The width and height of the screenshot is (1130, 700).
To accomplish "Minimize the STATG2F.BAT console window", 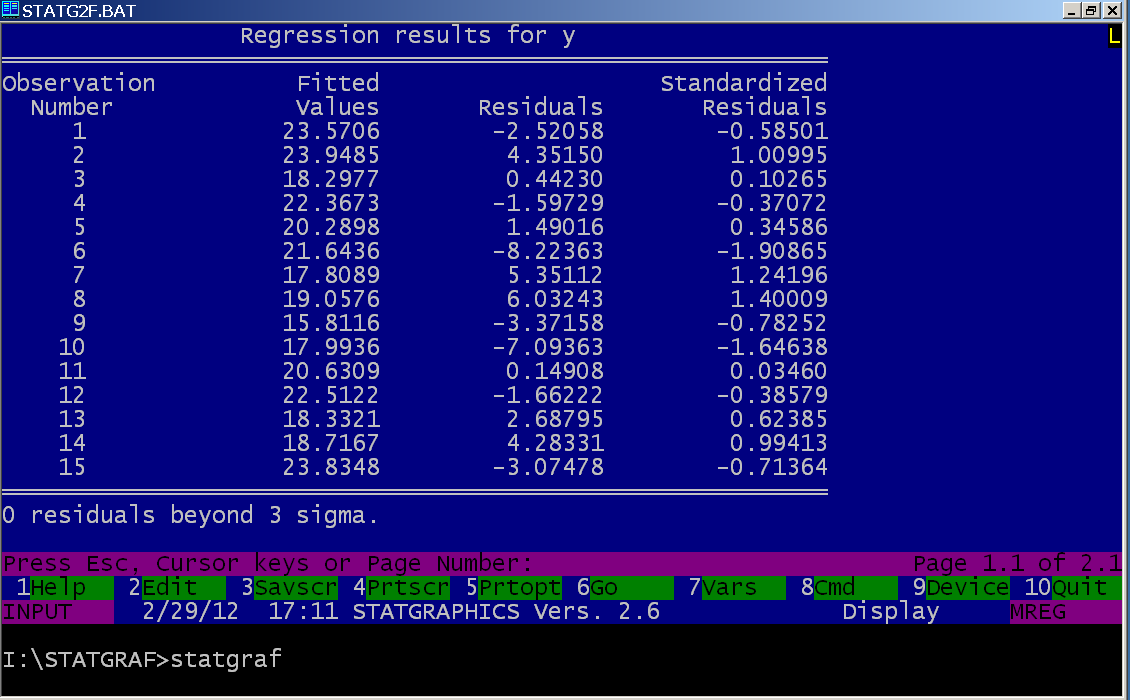I will coord(1072,10).
